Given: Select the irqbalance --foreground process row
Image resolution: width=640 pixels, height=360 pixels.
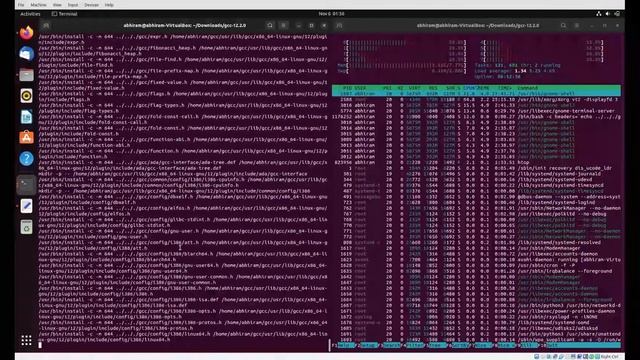Looking at the screenshot, I should [x=476, y=271].
